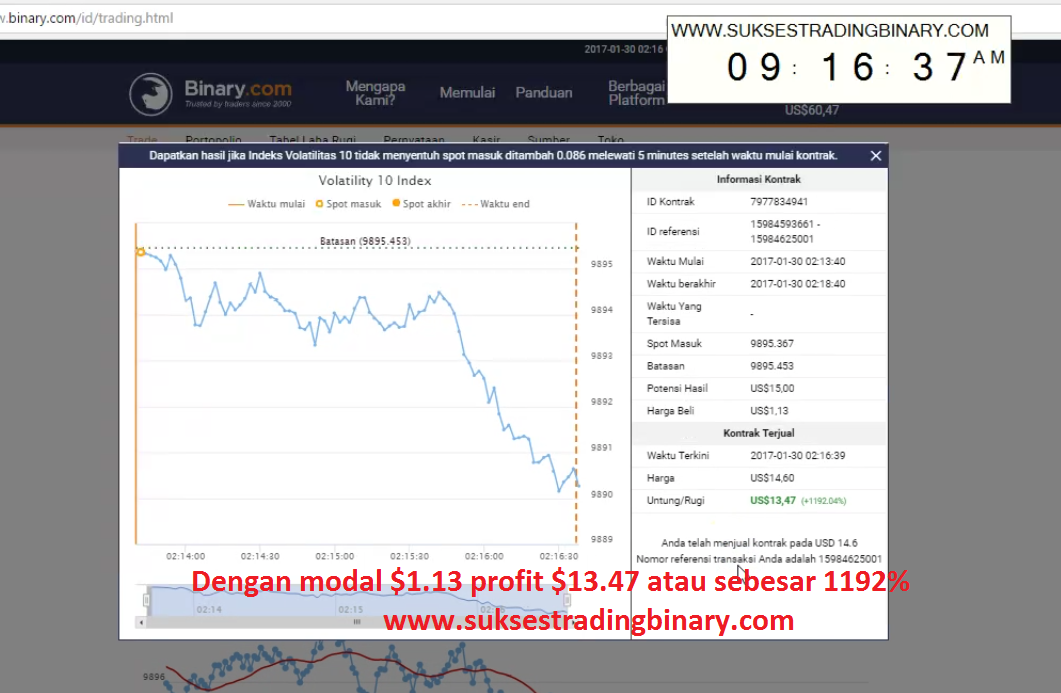Click the navigator scrollbar thumb
Viewport: 1061px width, 693px height.
[357, 622]
